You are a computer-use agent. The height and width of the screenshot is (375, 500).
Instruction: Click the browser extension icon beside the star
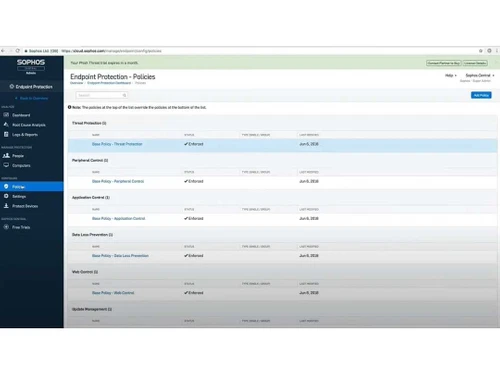click(x=489, y=51)
